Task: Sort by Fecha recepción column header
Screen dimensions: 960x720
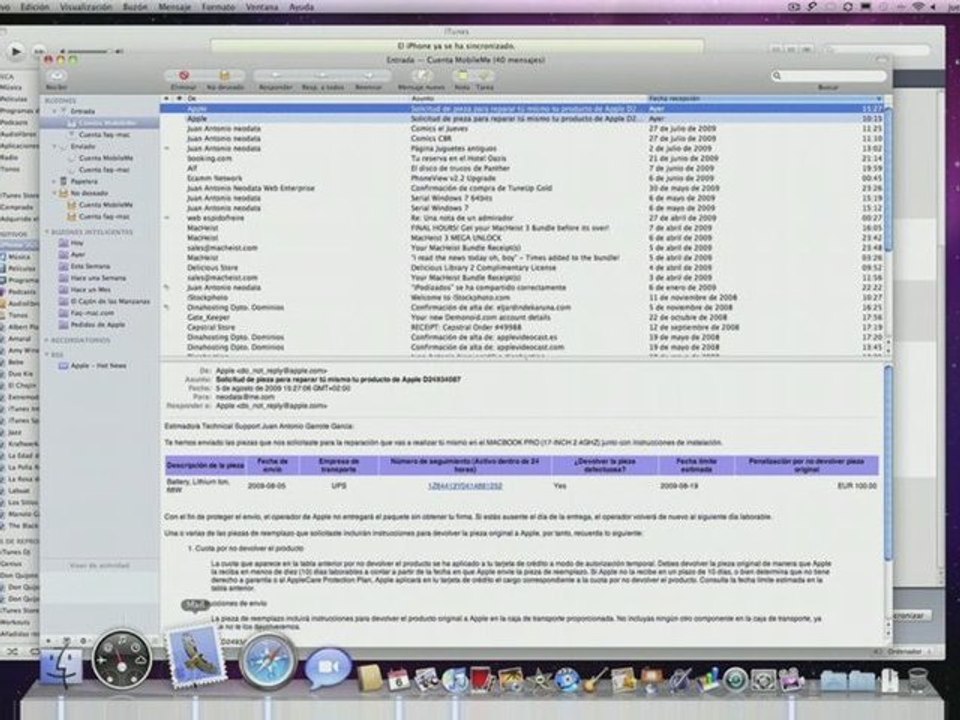Action: [x=765, y=98]
